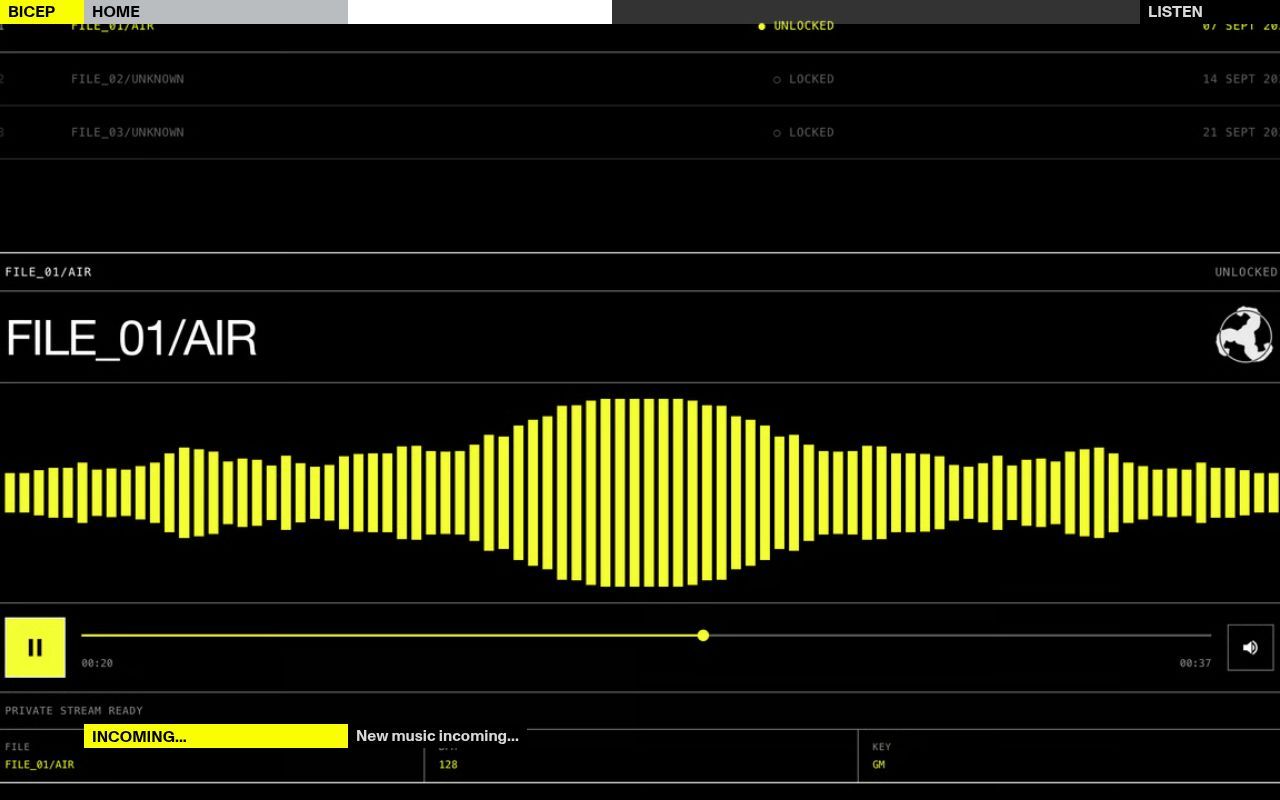Screen dimensions: 1280x800
Task: Seek by clicking the audio waveform
Action: click(640, 493)
